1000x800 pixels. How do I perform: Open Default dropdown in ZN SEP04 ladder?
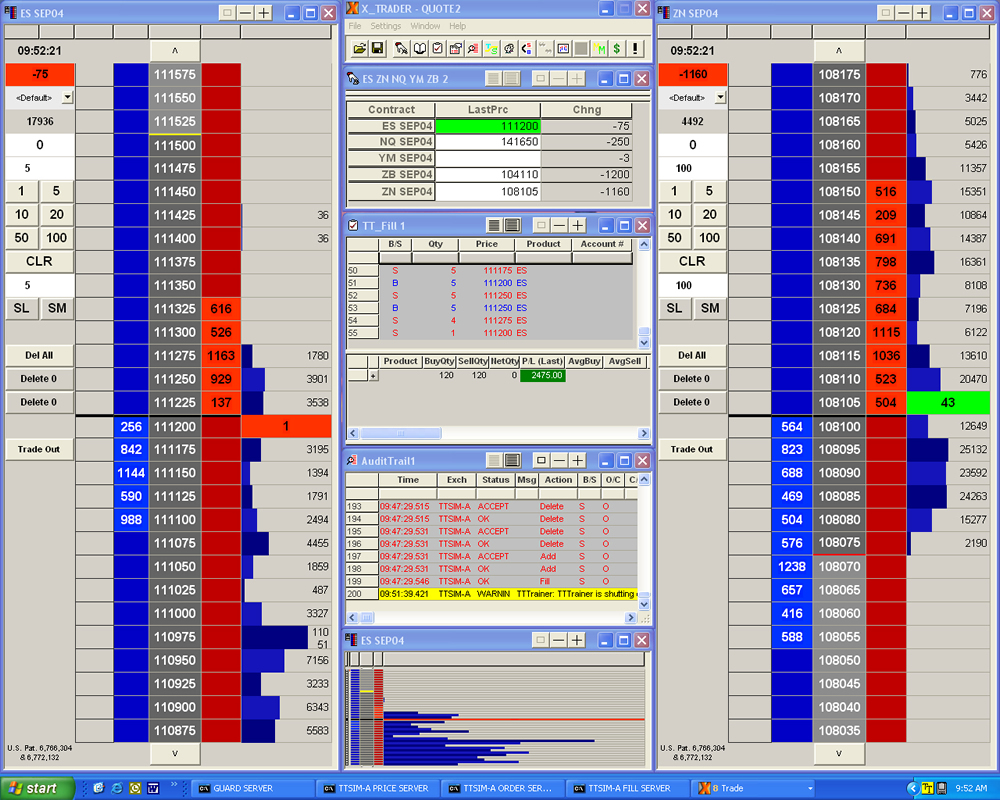[x=720, y=98]
